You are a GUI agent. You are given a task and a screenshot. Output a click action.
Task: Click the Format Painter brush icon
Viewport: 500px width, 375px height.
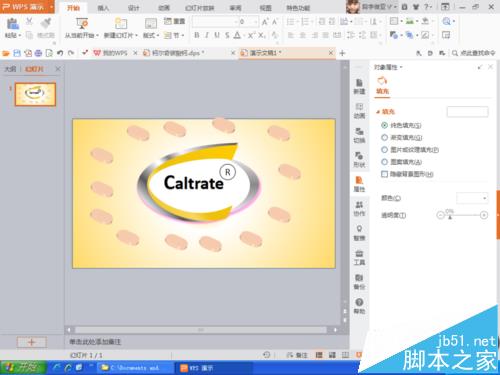(x=46, y=23)
